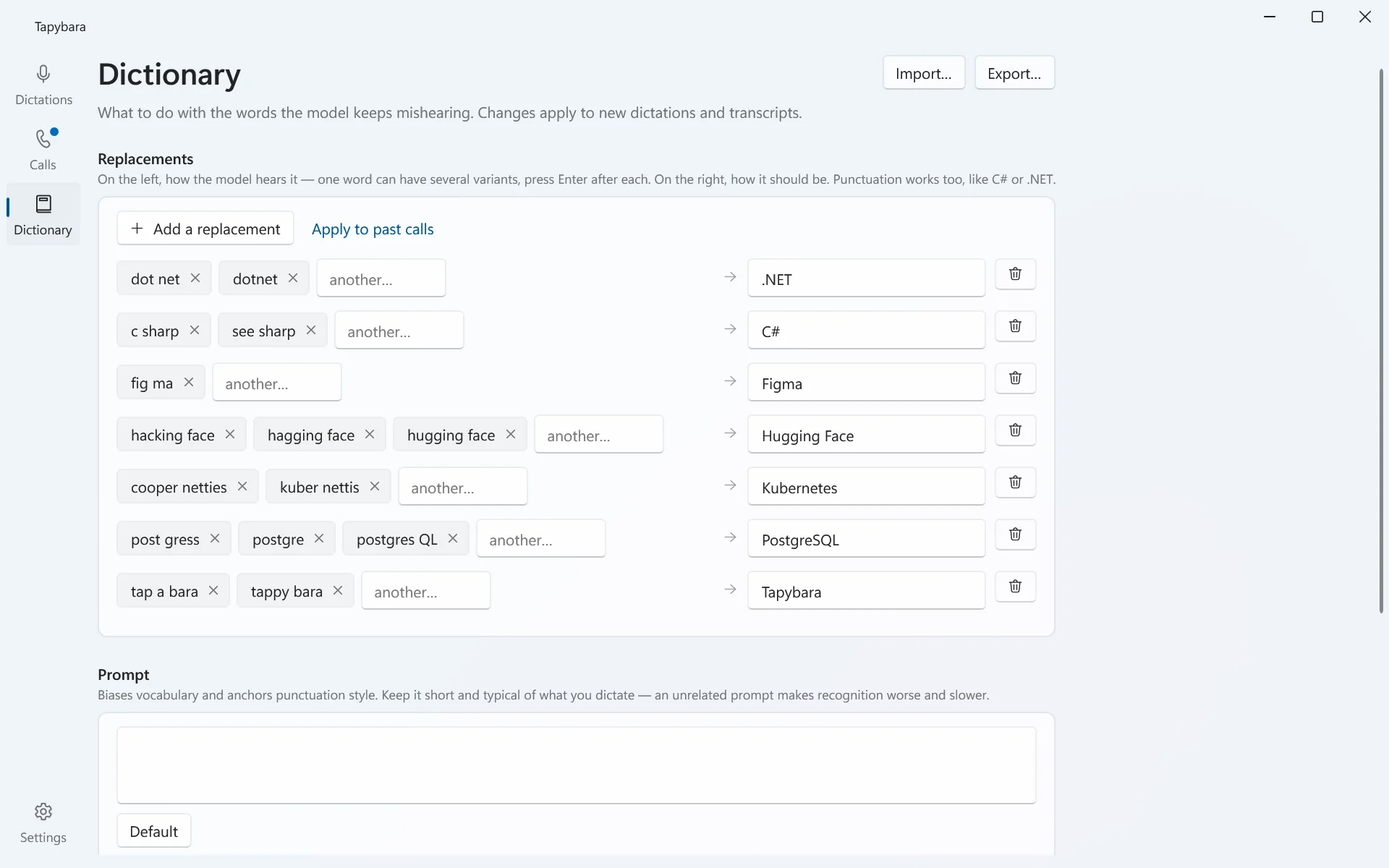Remove the 'hugging face' variant
1389x868 pixels.
[x=511, y=434]
